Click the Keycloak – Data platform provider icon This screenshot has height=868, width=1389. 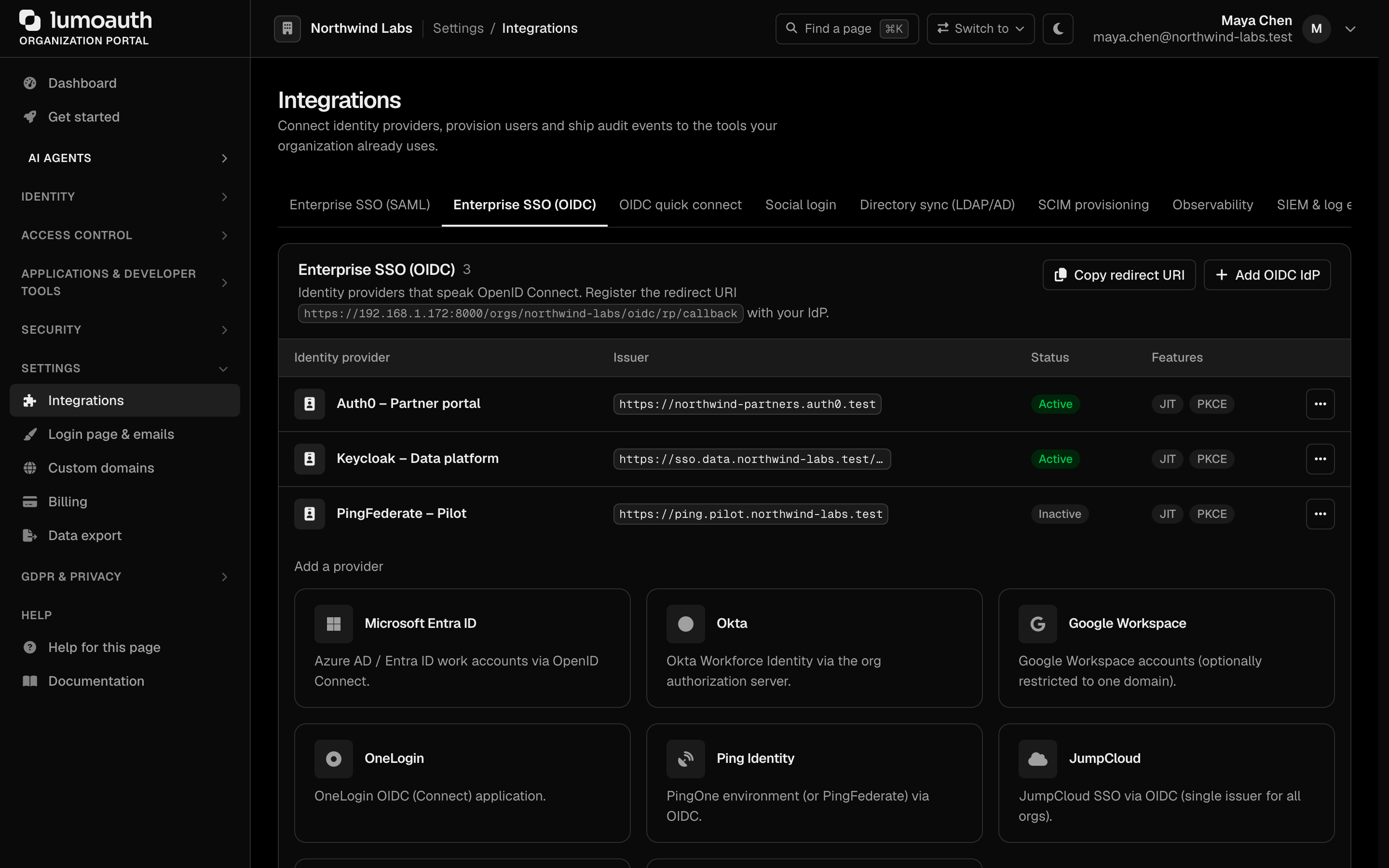click(x=309, y=459)
